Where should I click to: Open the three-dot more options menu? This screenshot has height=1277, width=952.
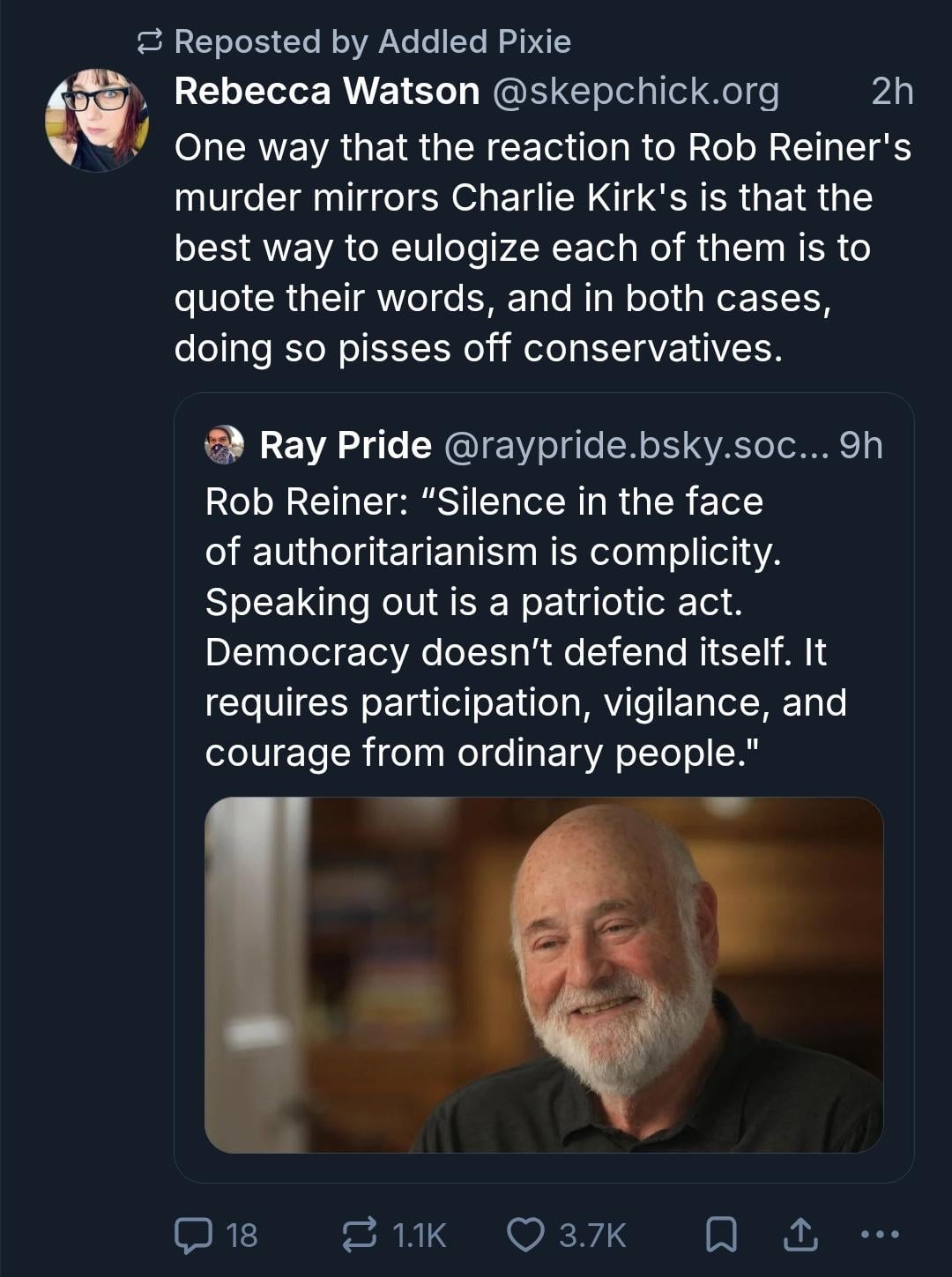click(x=879, y=1234)
